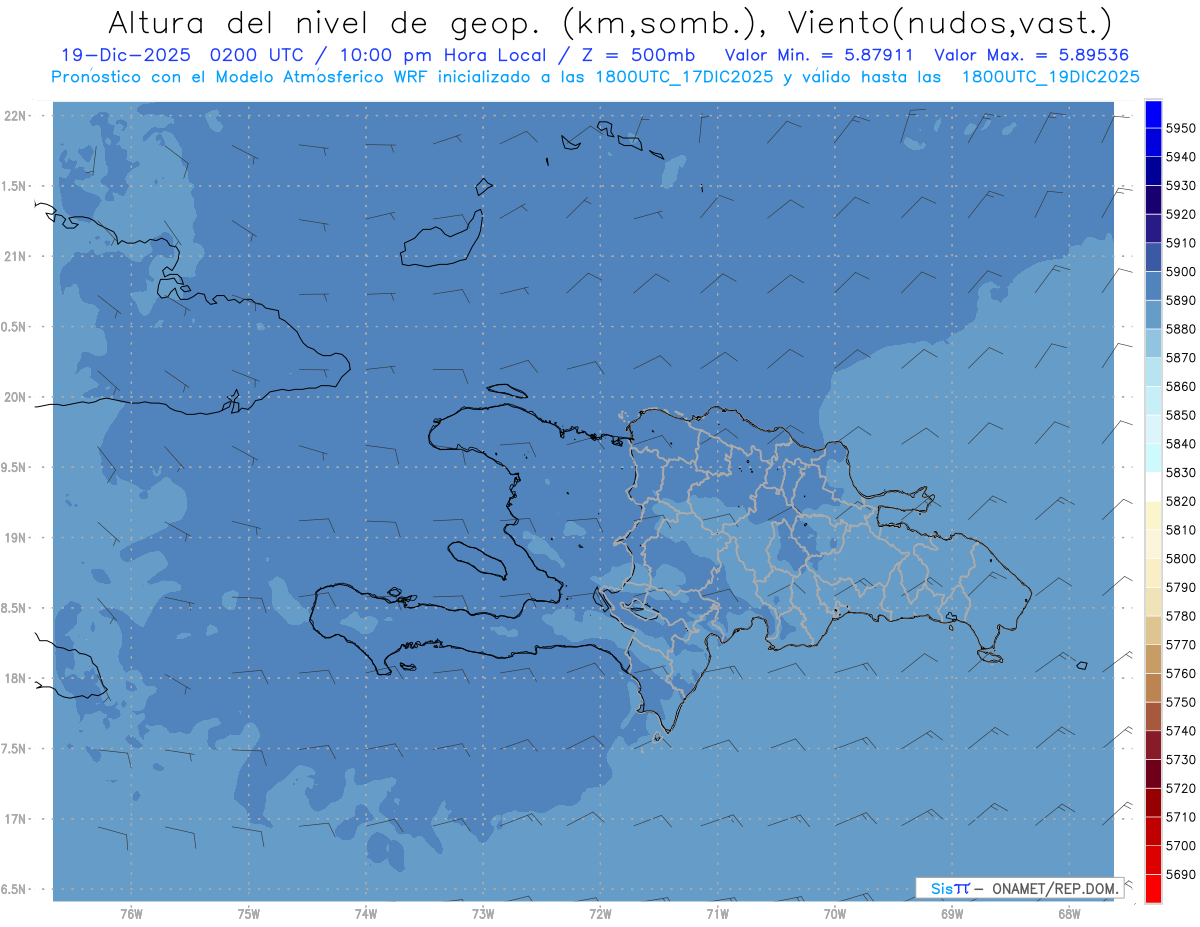Click the 5920 color bar label

(1181, 214)
